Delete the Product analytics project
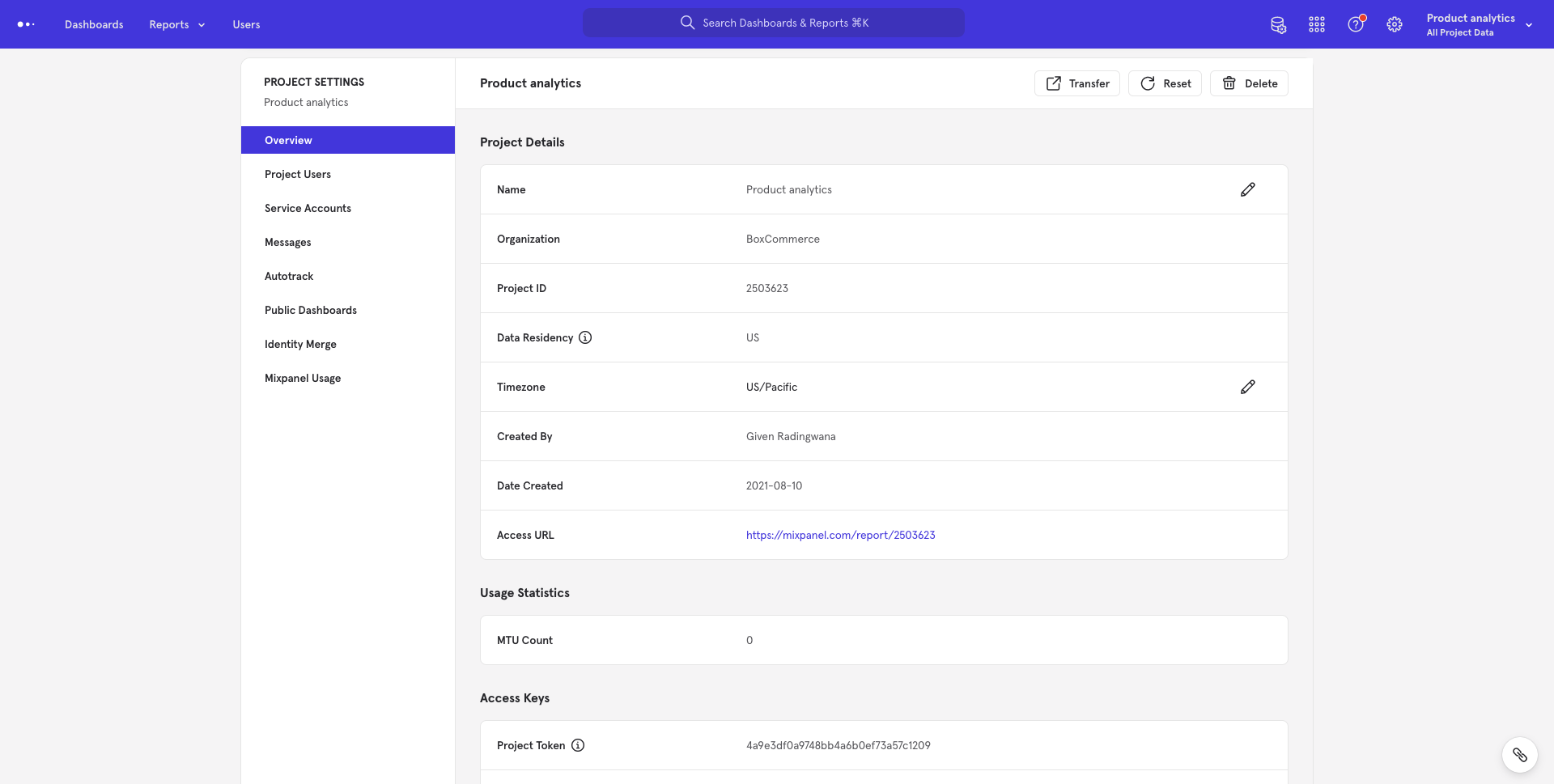The width and height of the screenshot is (1554, 784). click(x=1249, y=83)
